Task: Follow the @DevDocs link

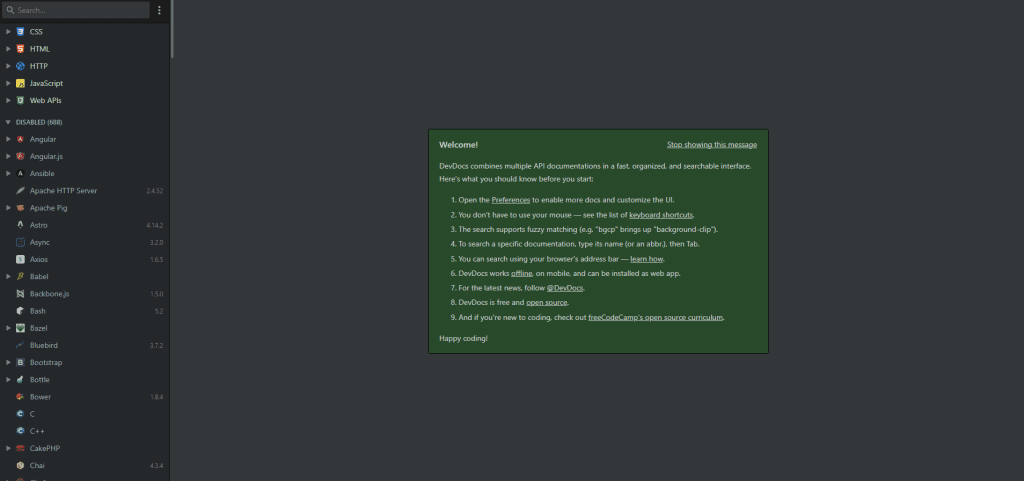Action: 565,288
